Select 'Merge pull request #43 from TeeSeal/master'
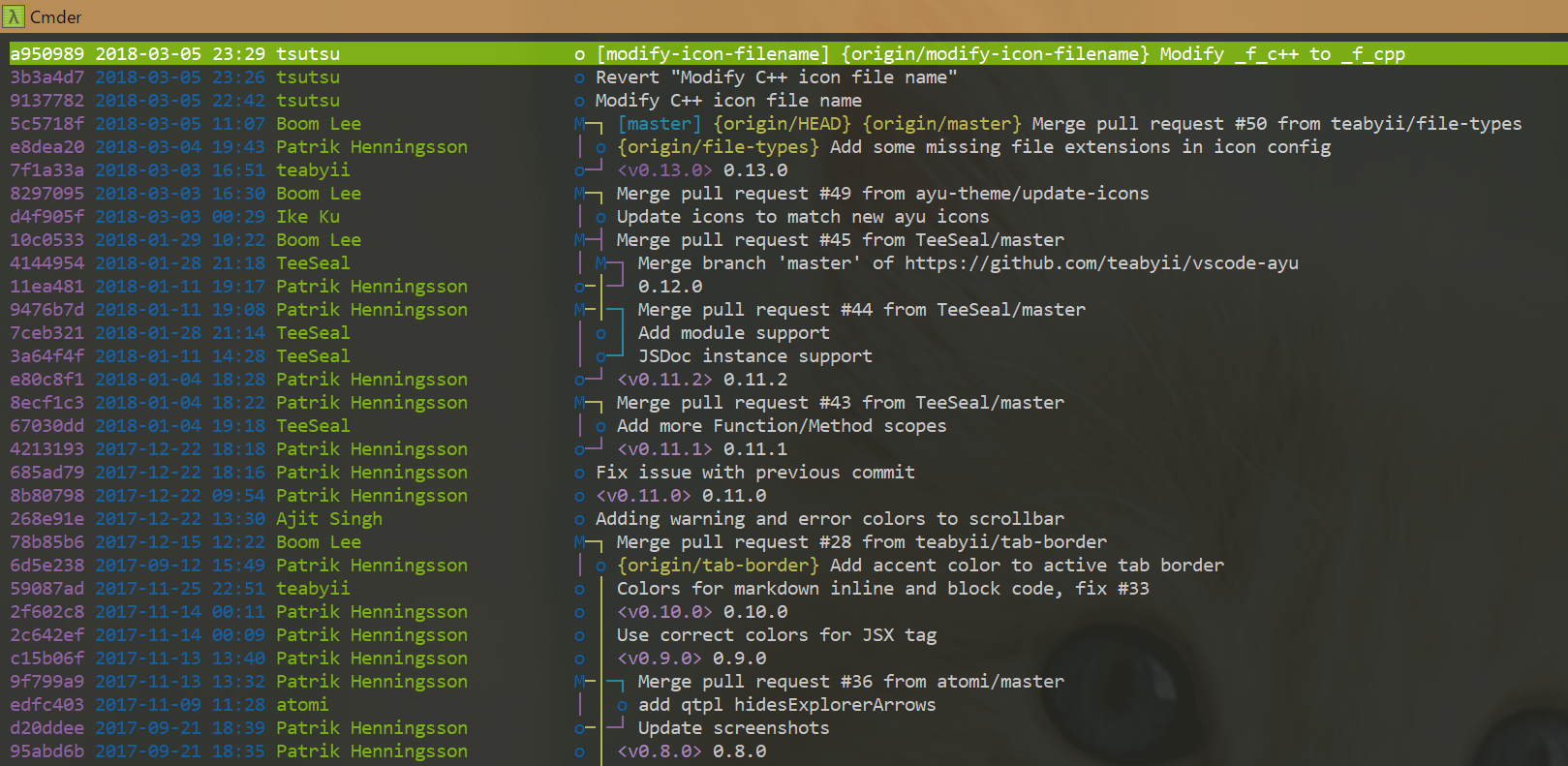1568x766 pixels. (x=841, y=403)
